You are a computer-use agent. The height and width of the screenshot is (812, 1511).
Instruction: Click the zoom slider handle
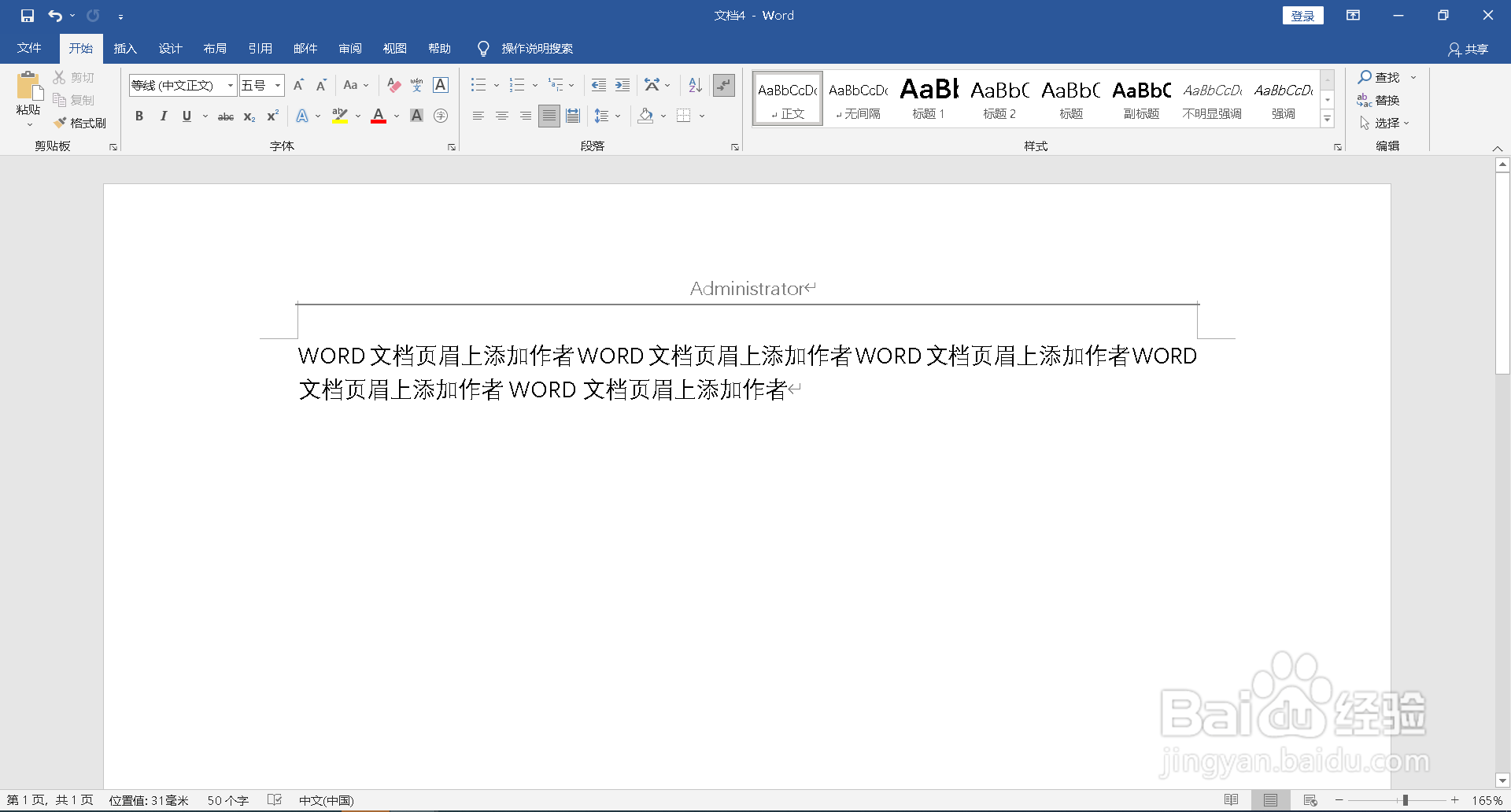[x=1405, y=800]
